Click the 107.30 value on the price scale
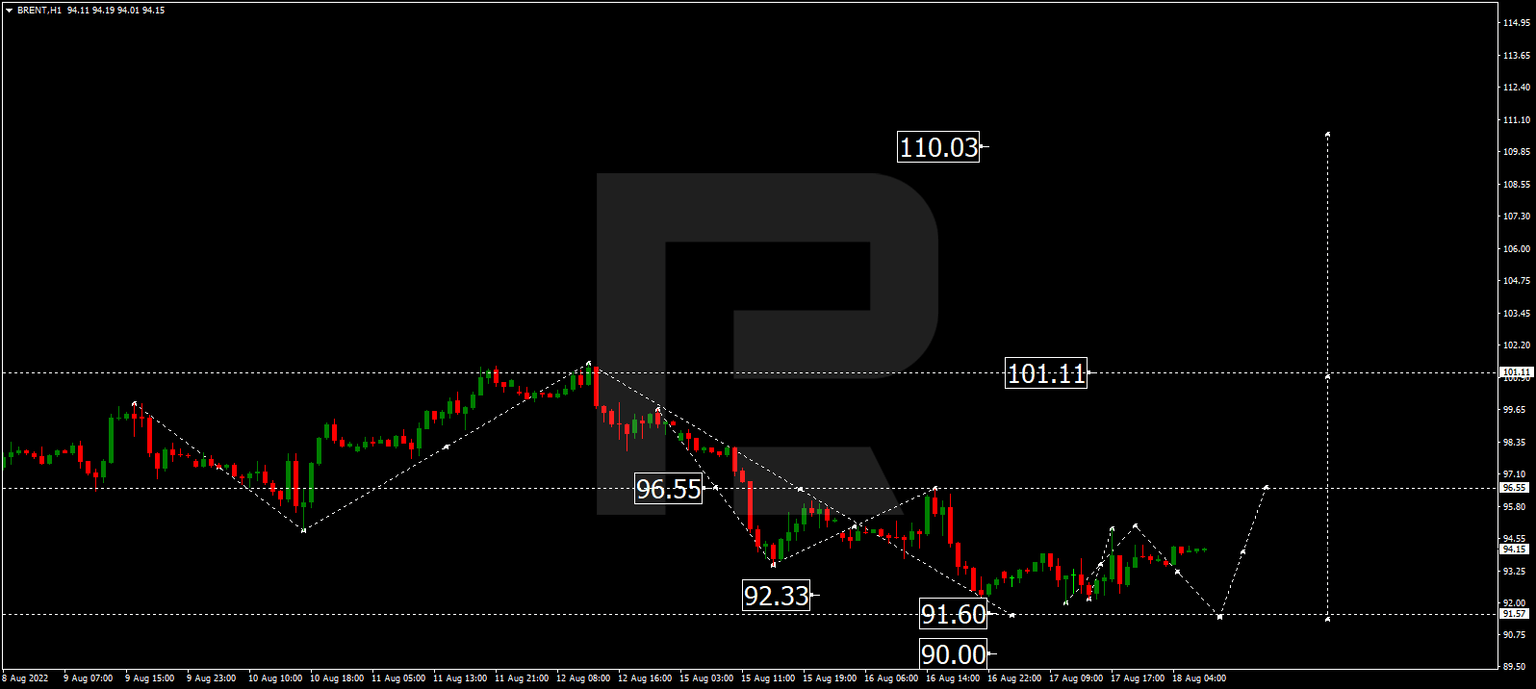Screen dimensions: 1536x689 pyautogui.click(x=1517, y=217)
